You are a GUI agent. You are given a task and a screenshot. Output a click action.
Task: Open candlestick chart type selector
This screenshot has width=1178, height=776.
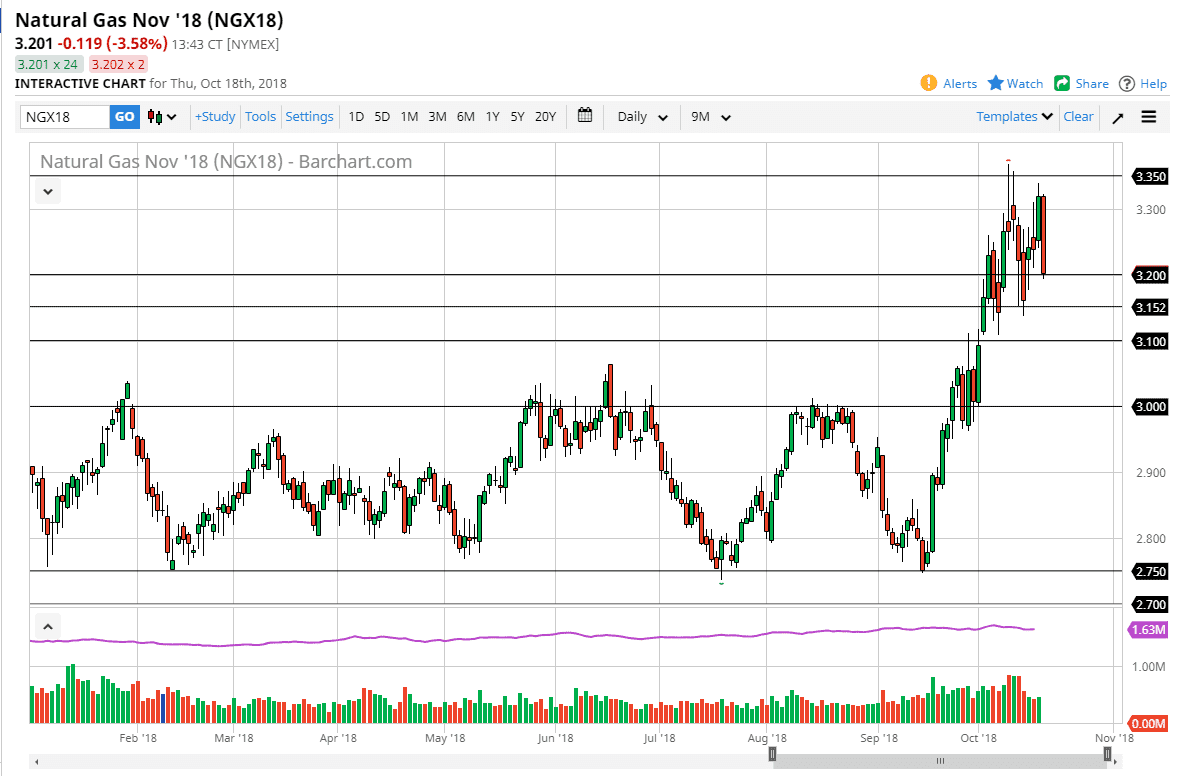pos(162,117)
